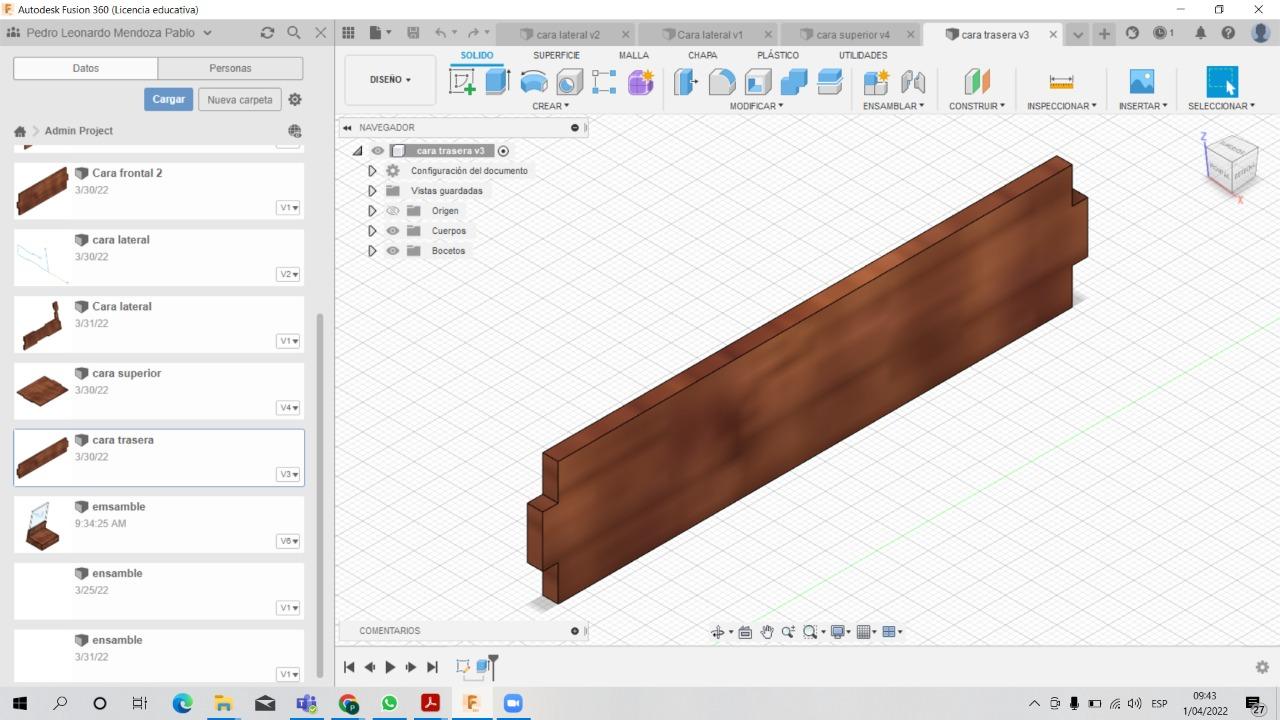Screen dimensions: 1280x720
Task: Click the Nueva carpeta button
Action: pos(240,100)
